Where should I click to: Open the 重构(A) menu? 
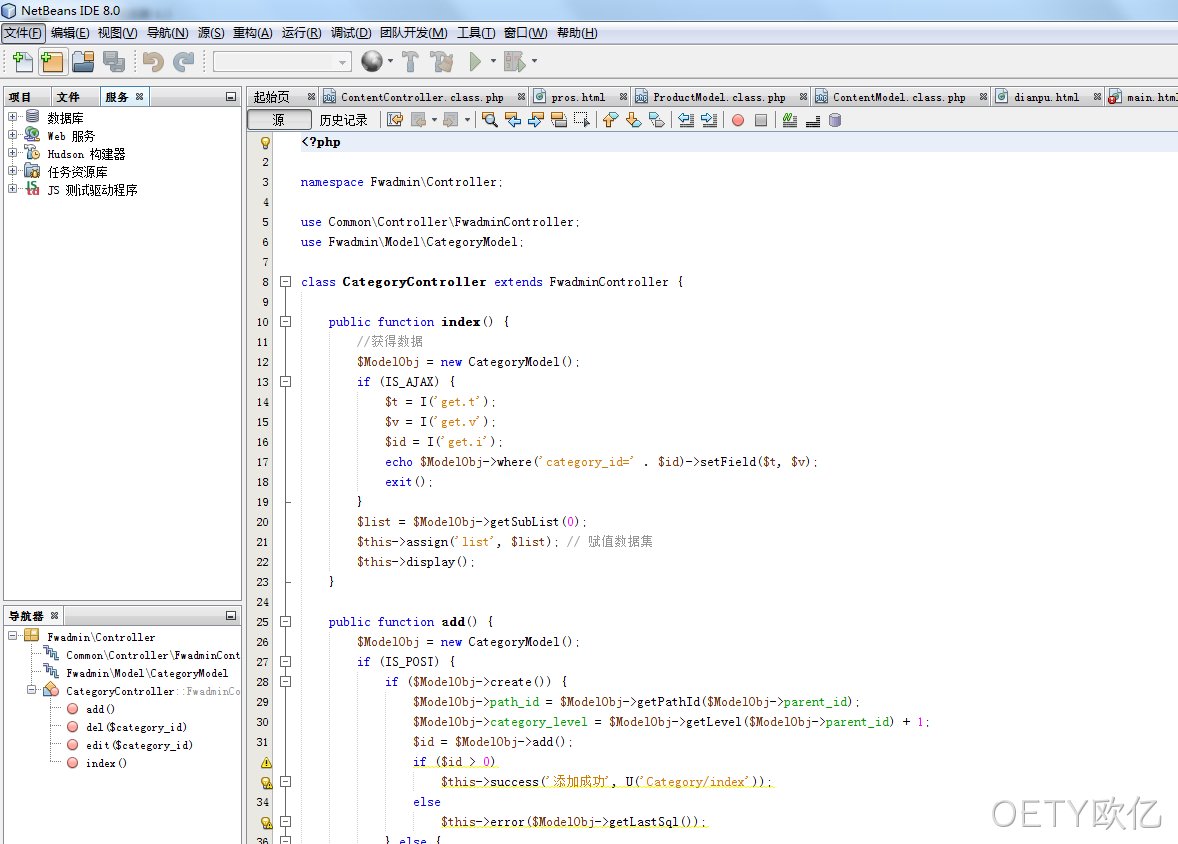(x=252, y=33)
